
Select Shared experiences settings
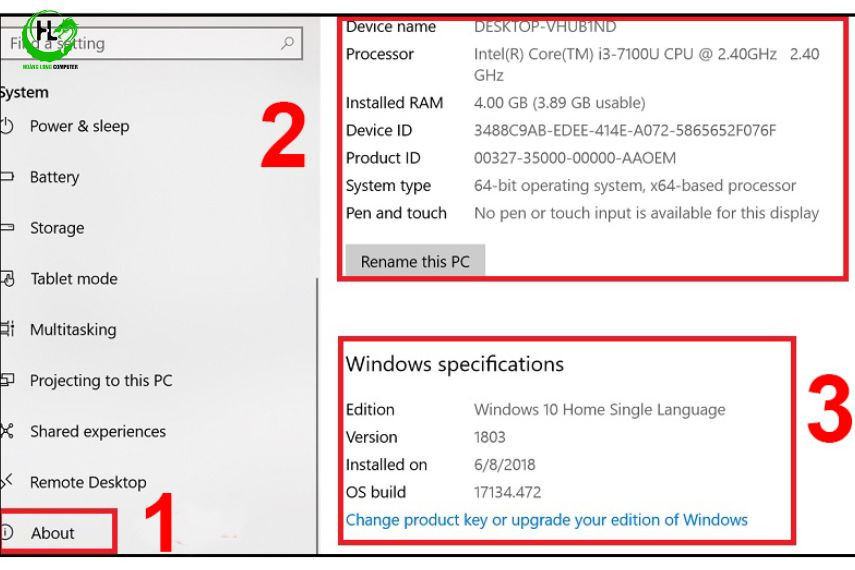98,431
